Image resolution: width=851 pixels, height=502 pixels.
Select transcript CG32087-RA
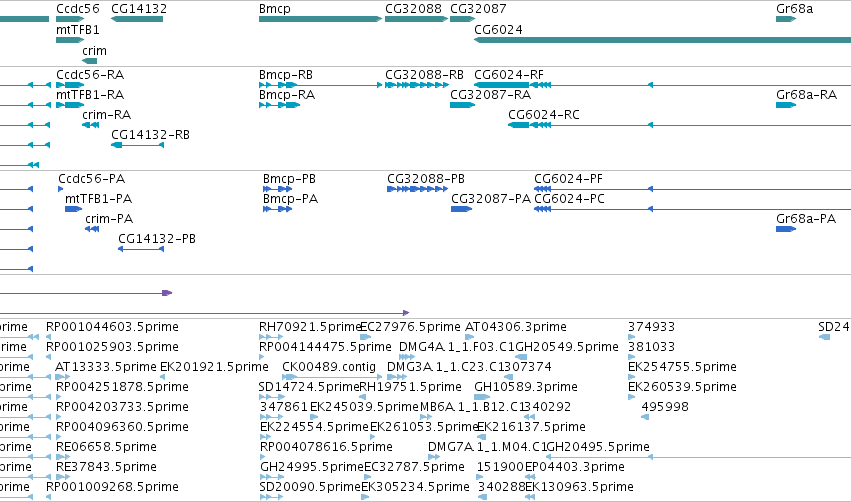(491, 95)
